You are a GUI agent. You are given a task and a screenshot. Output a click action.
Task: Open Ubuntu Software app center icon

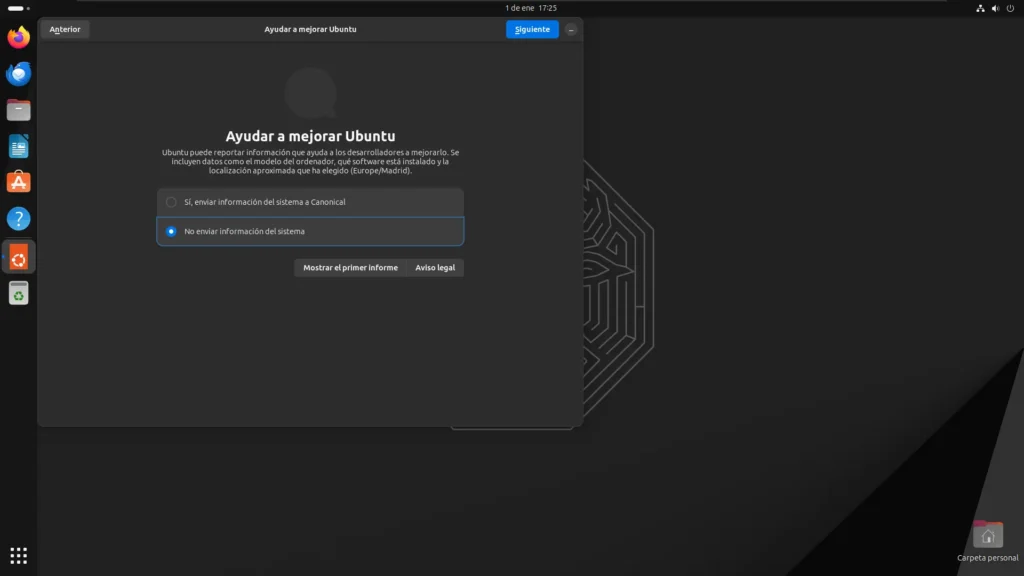(18, 182)
